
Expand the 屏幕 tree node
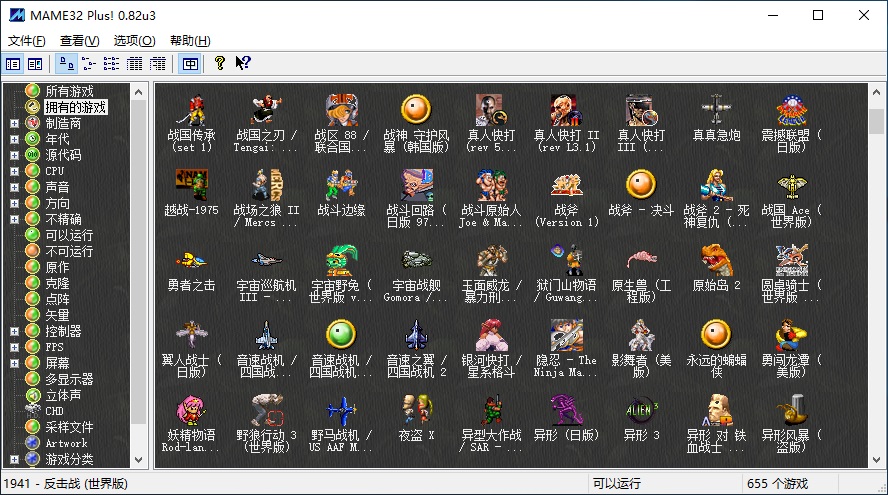(x=15, y=363)
